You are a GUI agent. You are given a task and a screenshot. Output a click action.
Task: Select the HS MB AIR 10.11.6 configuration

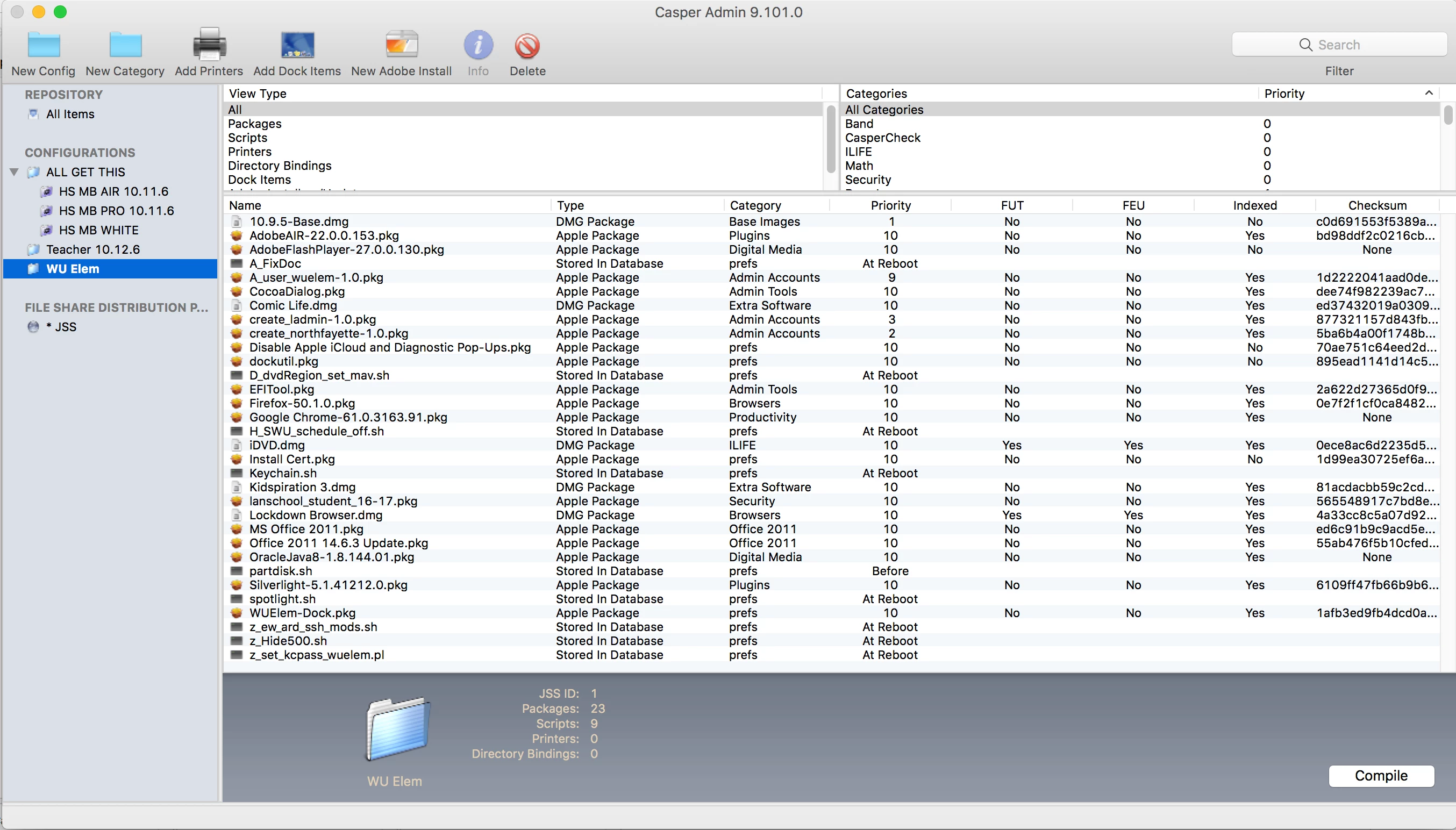pyautogui.click(x=113, y=191)
